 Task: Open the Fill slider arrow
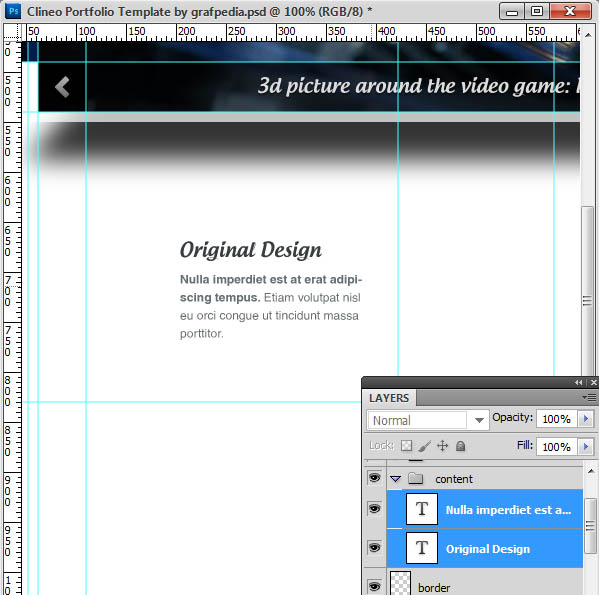[x=586, y=446]
